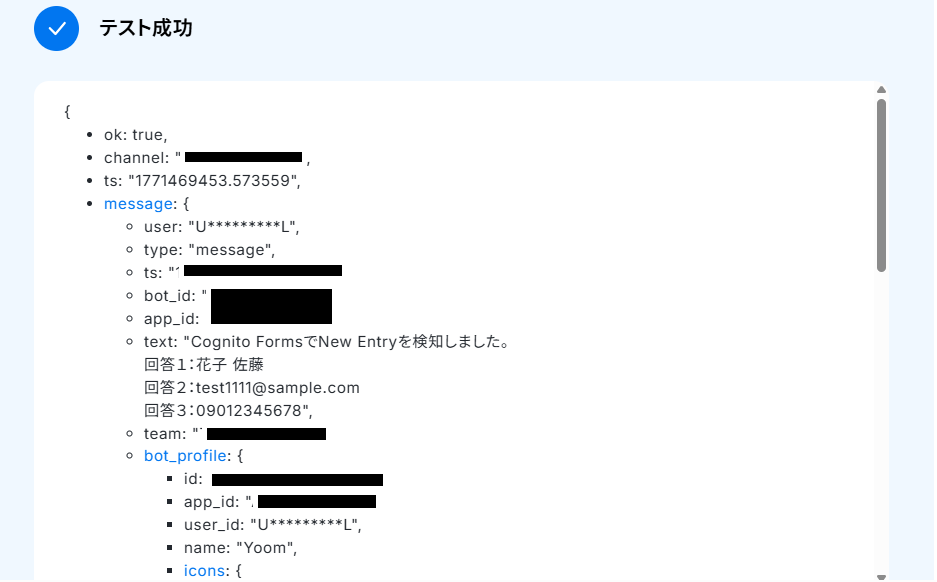Click the 回答1 花子 佐藤 line
This screenshot has height=582, width=937.
point(204,364)
